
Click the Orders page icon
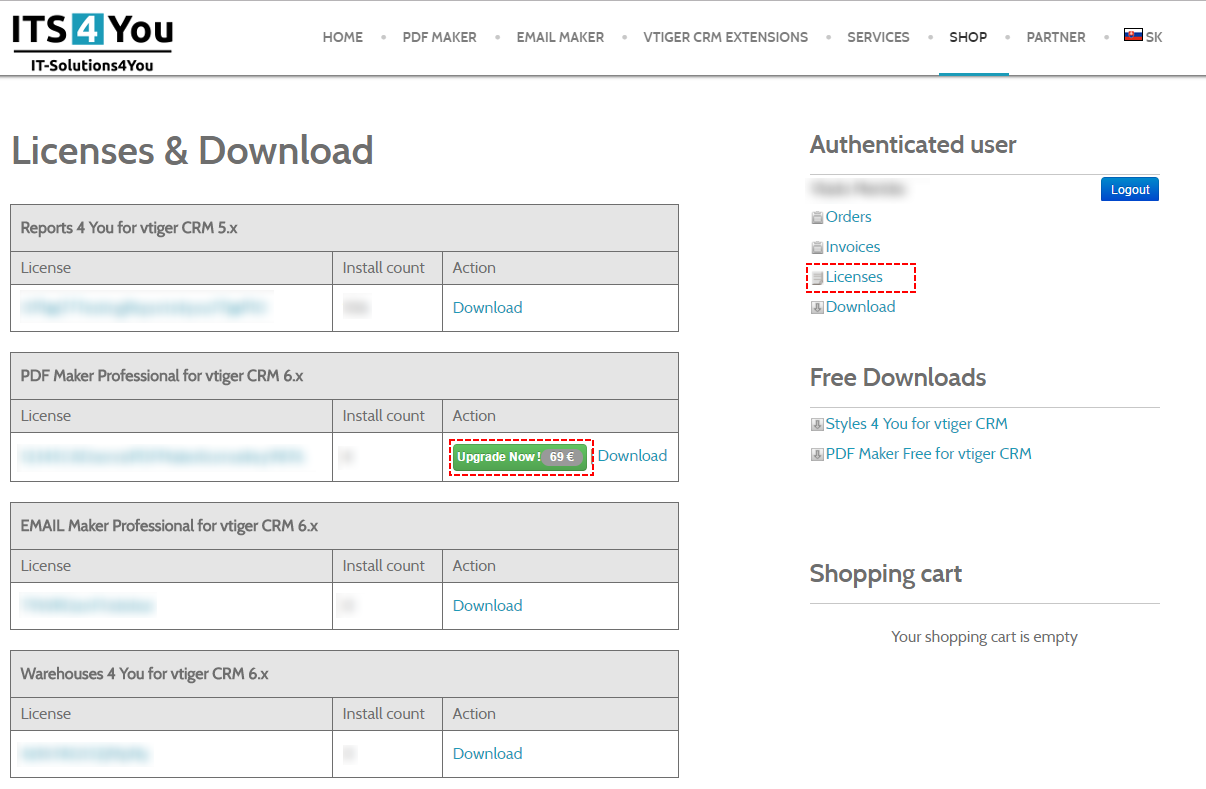(x=817, y=217)
